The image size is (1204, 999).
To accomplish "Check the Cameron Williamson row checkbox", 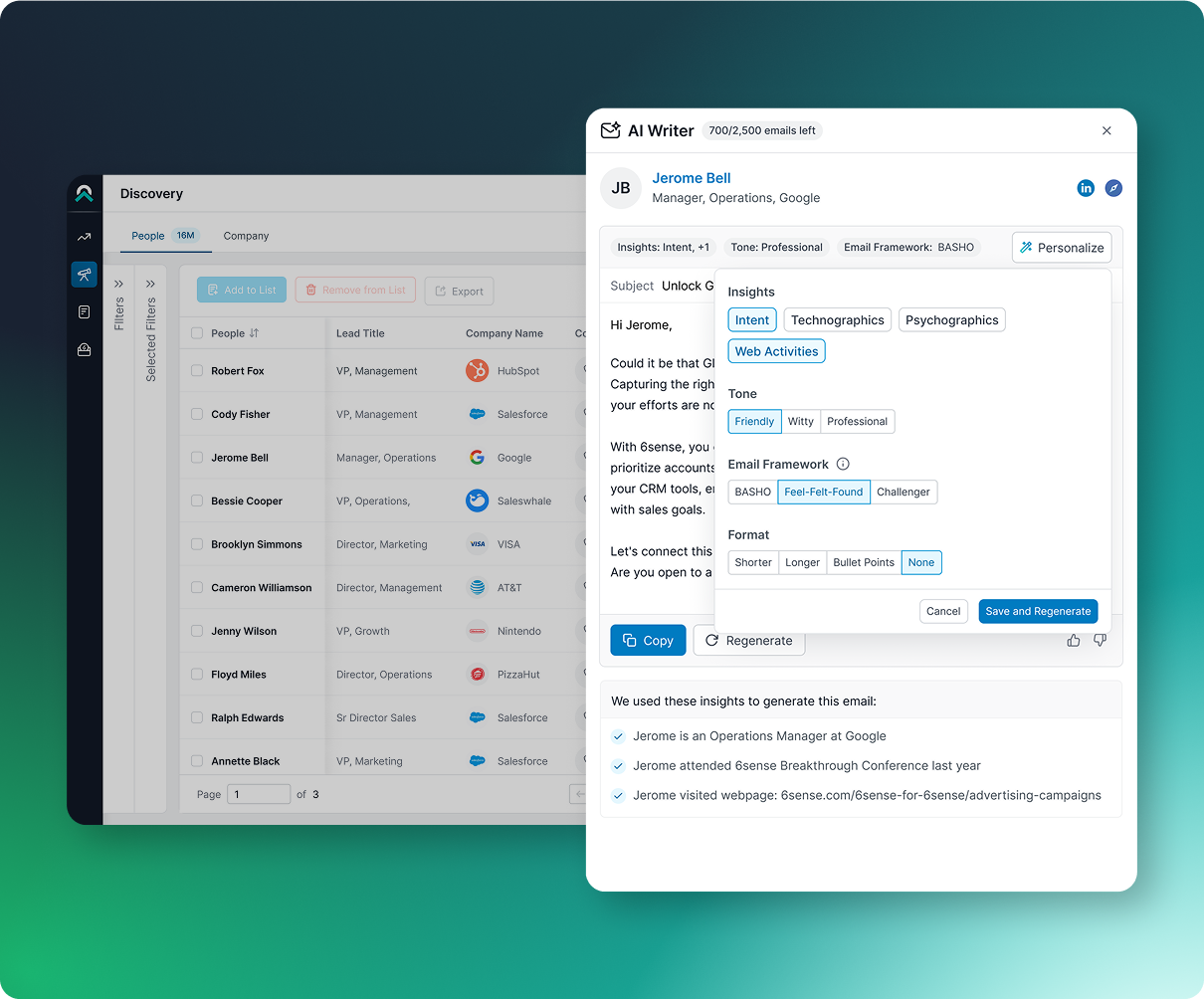I will pyautogui.click(x=197, y=588).
